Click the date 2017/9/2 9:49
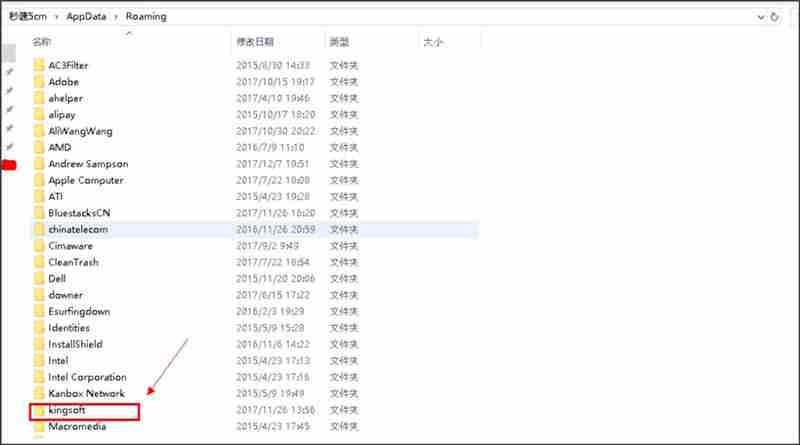Screen dimensions: 800x445 [x=267, y=245]
